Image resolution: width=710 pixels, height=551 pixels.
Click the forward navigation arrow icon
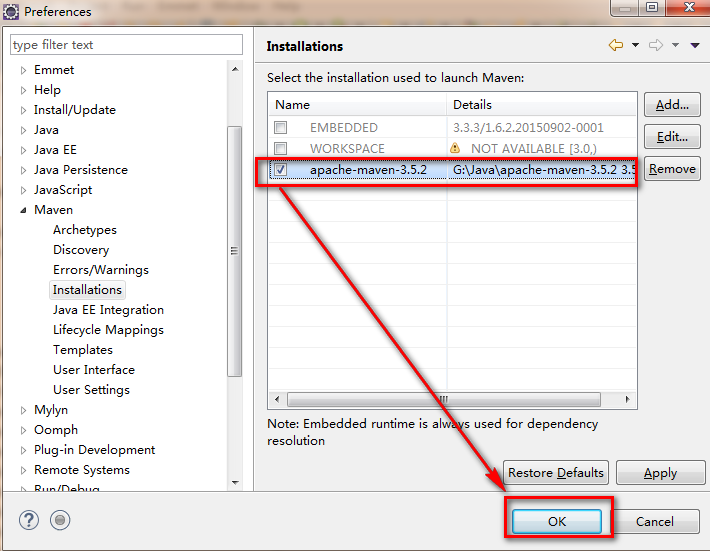point(656,45)
